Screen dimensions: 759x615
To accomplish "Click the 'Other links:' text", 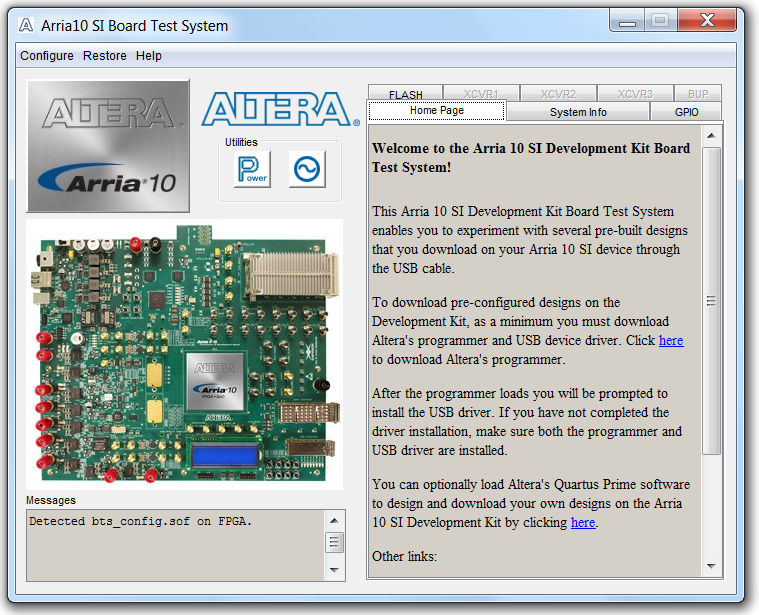I will (404, 556).
